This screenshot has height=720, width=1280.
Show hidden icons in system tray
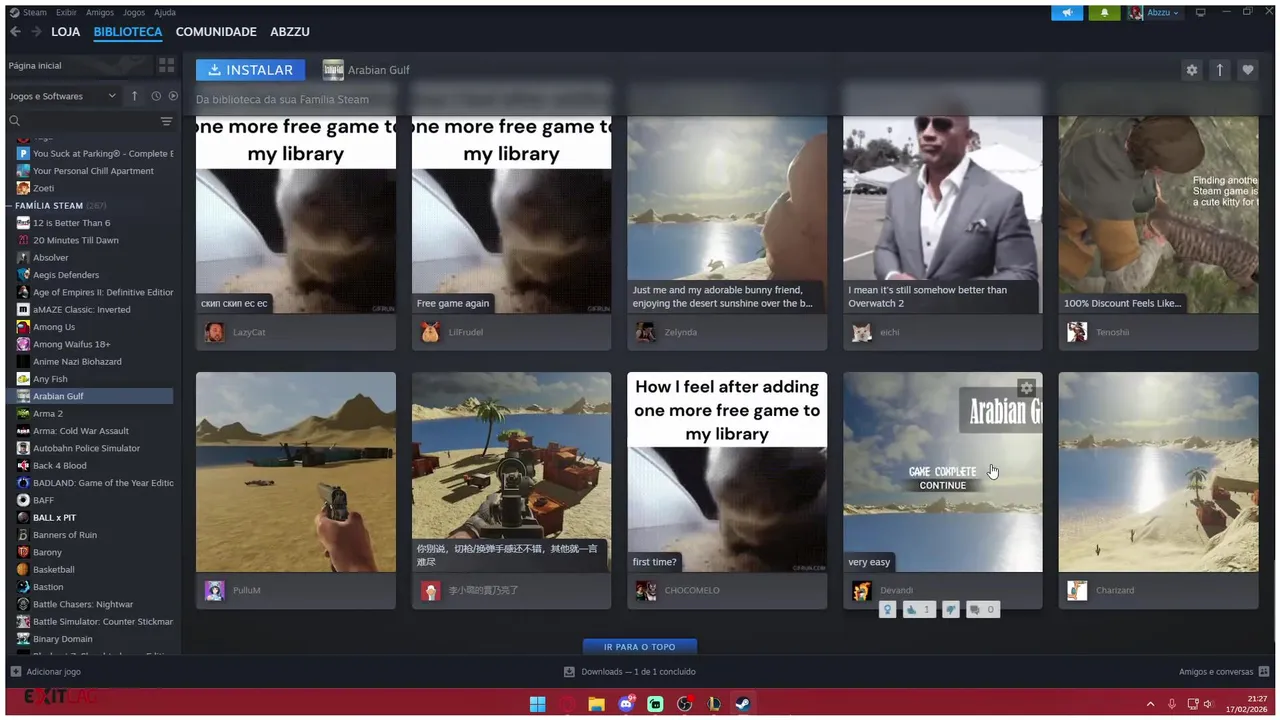tap(1150, 704)
